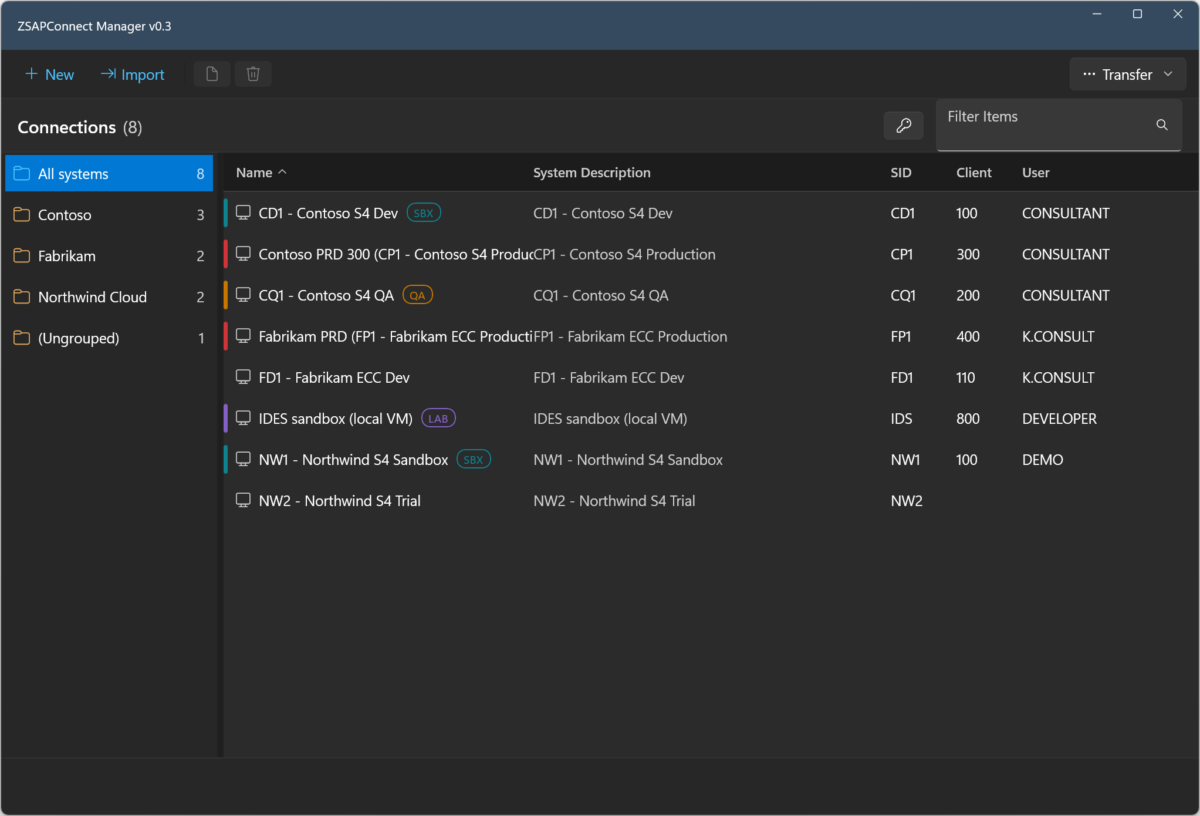Viewport: 1200px width, 816px height.
Task: Select the "NW2 - Northwind S4 Trial" connection name
Action: (340, 500)
